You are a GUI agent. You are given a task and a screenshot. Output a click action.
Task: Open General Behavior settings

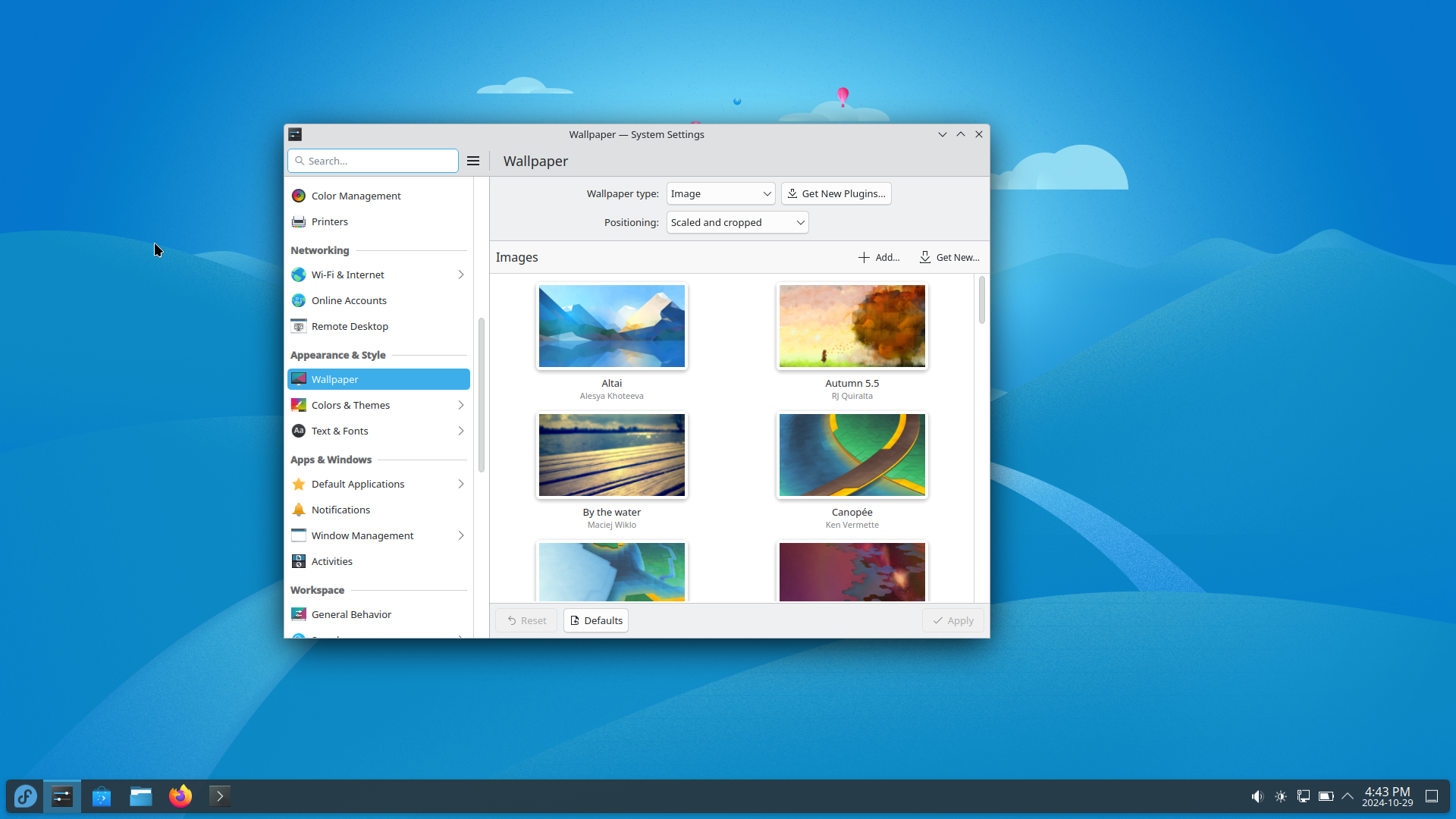point(378,614)
